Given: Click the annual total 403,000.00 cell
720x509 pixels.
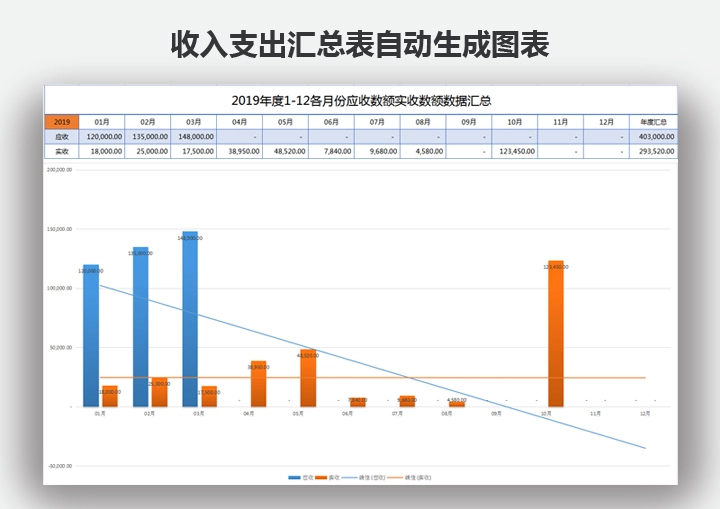Looking at the screenshot, I should (653, 137).
